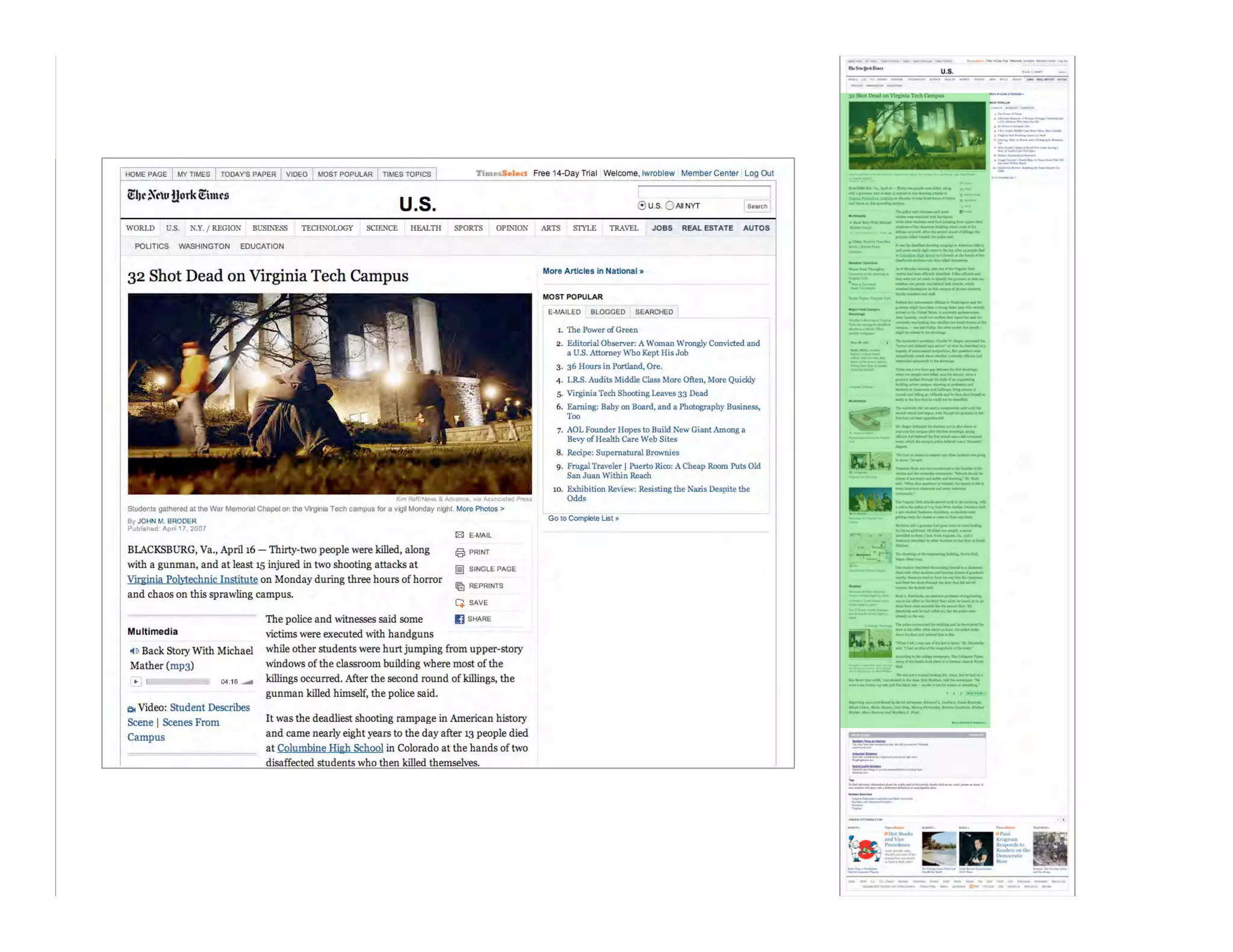
Task: Open More Articles in National link
Action: [x=592, y=271]
